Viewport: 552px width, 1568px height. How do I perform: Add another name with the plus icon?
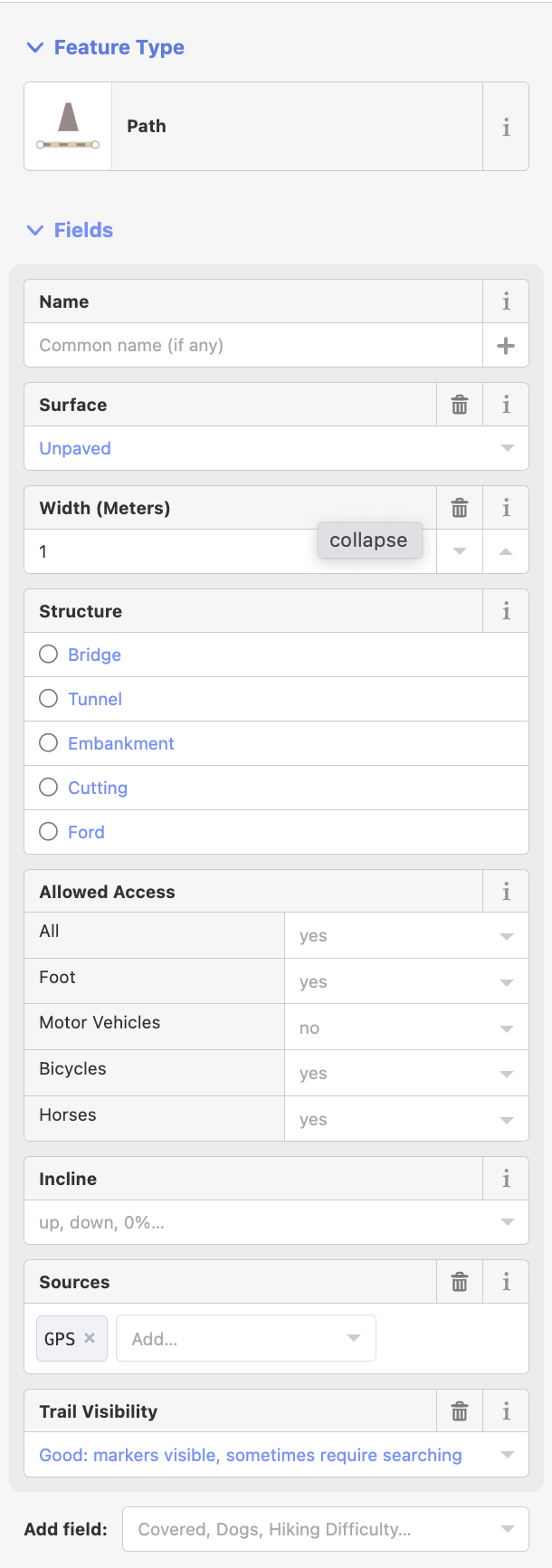click(506, 345)
